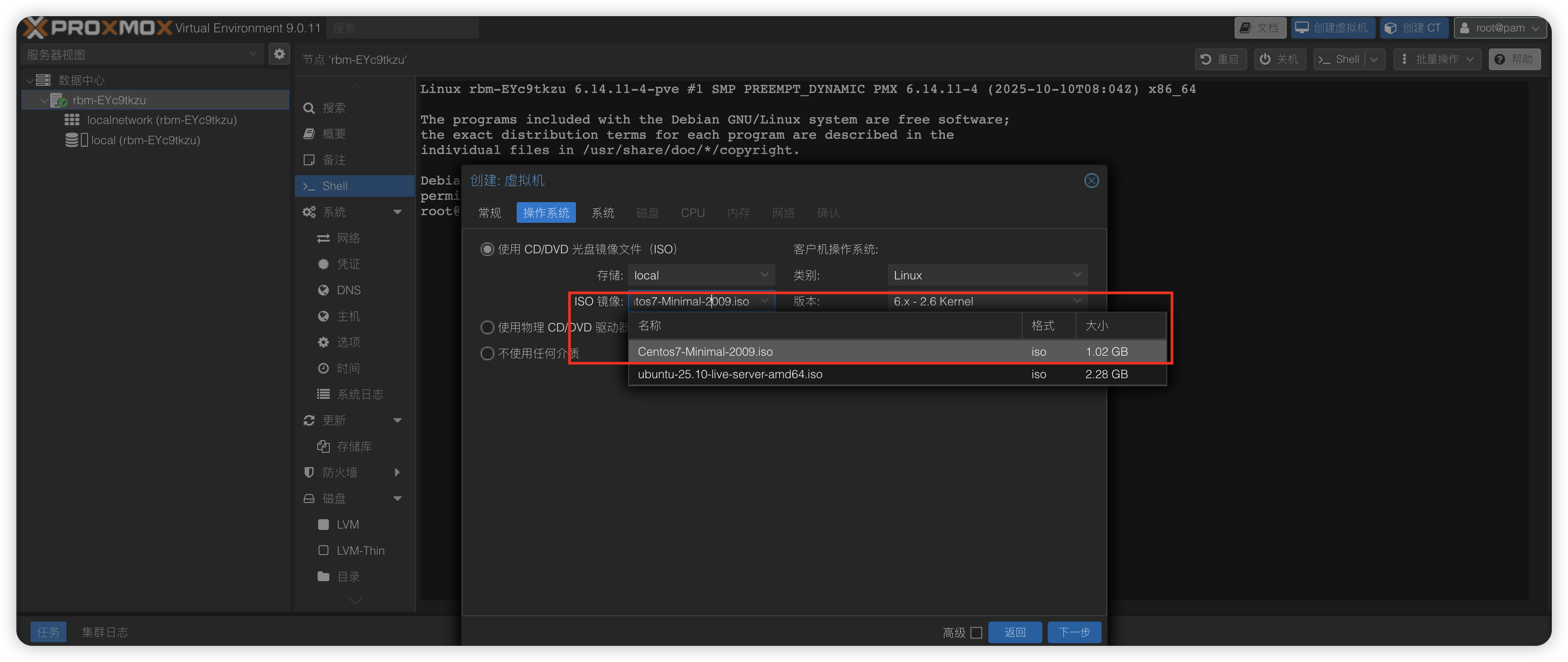This screenshot has height=662, width=1568.
Task: Open the 防火墙 shield menu item
Action: [339, 472]
